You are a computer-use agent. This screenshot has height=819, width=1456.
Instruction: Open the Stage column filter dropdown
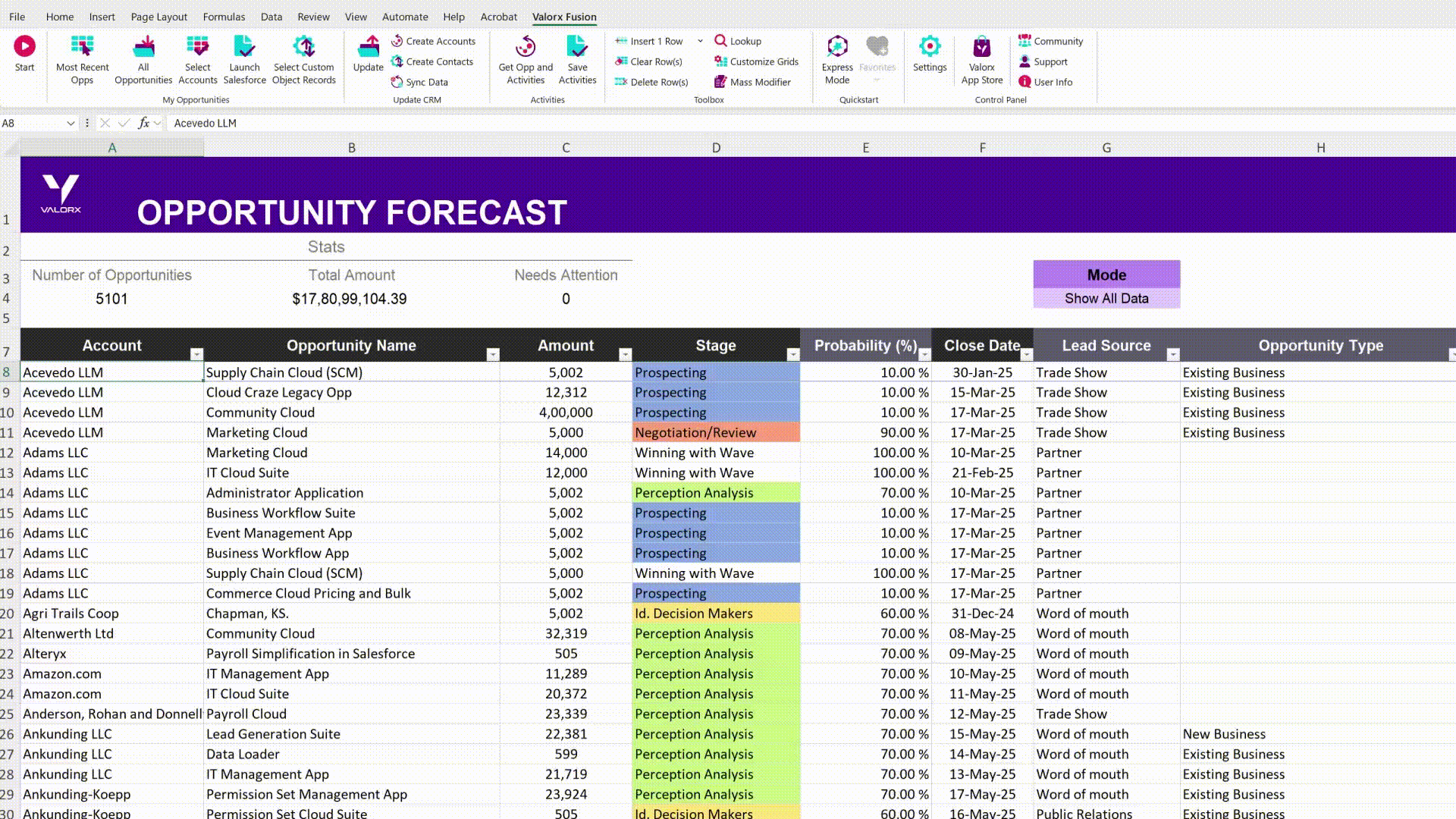(792, 354)
